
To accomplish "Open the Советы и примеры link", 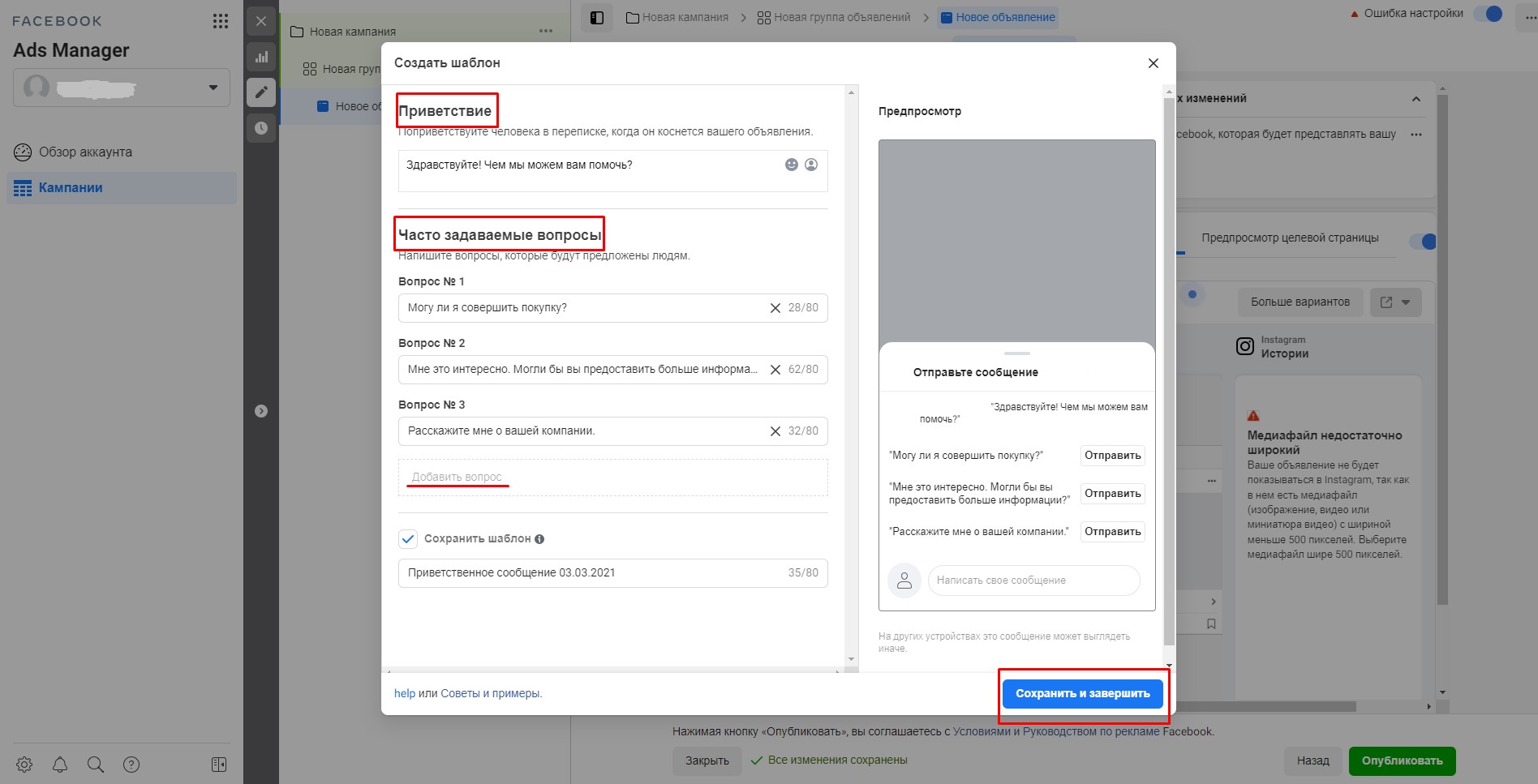I will [x=490, y=694].
